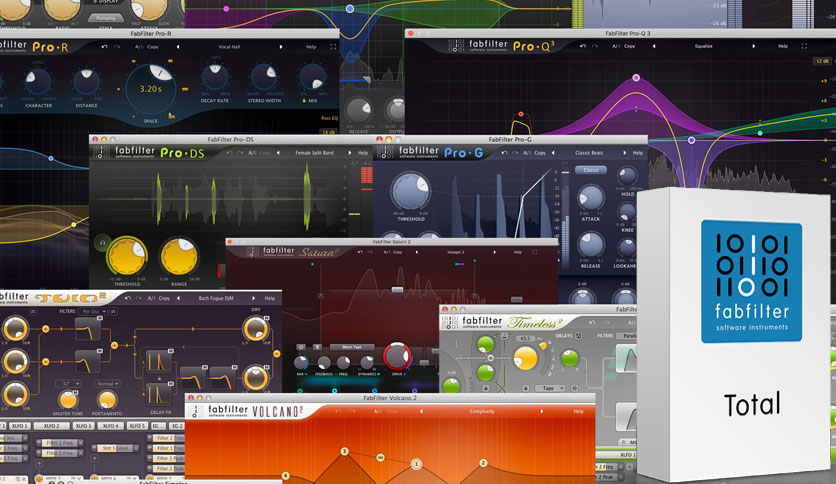Click the Redo arrow in Pro-R header
Image resolution: width=836 pixels, height=484 pixels.
coord(117,47)
